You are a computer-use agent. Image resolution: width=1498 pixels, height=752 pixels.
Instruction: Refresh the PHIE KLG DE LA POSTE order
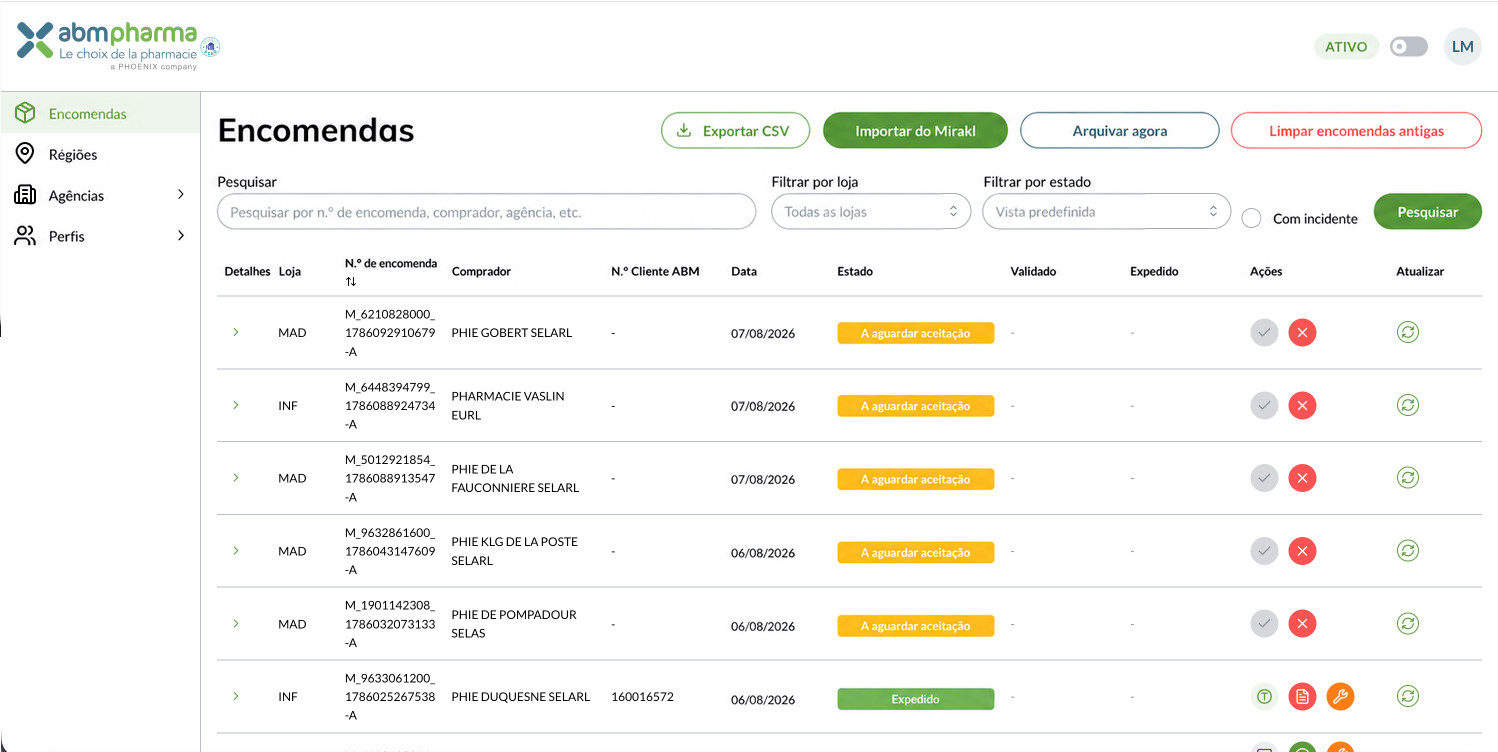pos(1408,551)
